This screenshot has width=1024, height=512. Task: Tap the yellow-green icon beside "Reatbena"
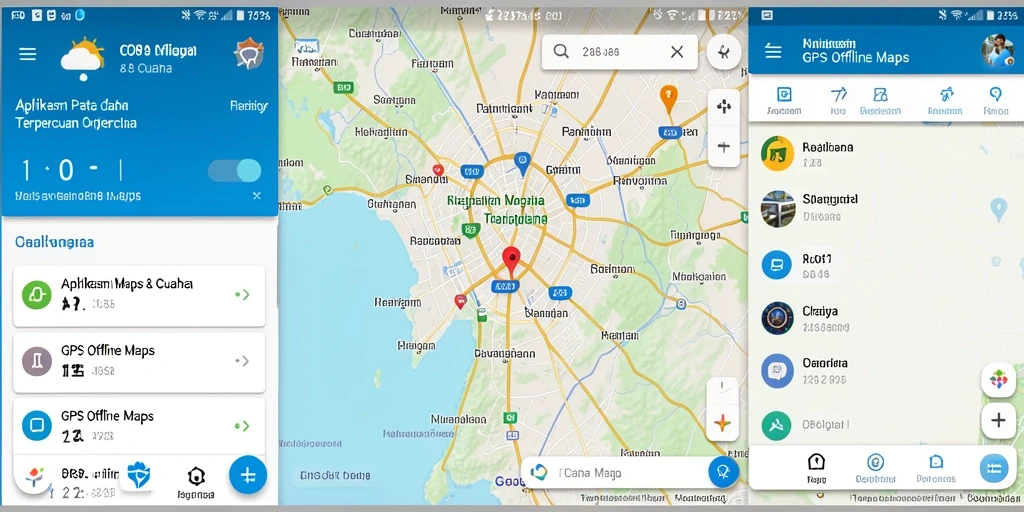(777, 153)
